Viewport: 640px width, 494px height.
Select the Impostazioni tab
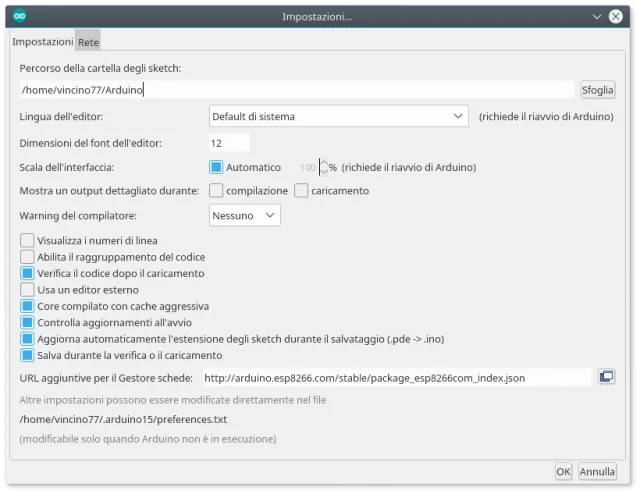[42, 42]
